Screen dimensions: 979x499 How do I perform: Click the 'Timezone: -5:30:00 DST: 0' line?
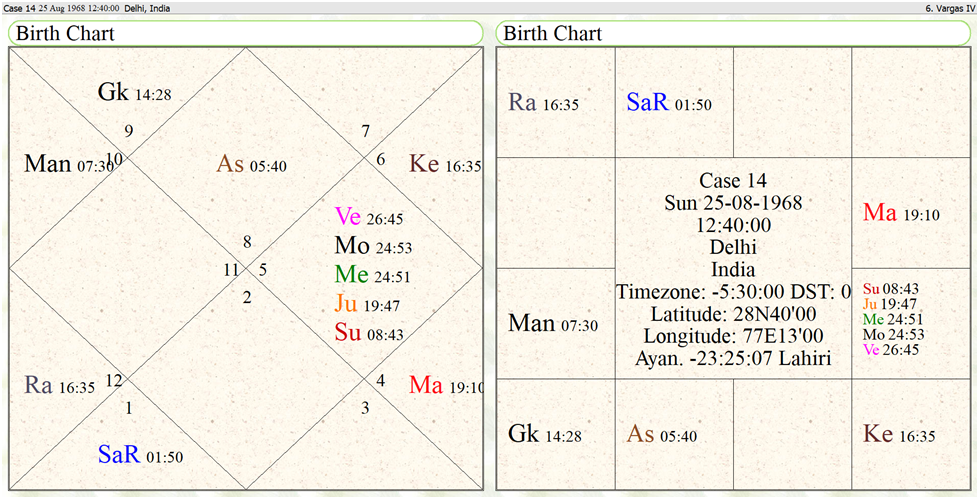[733, 292]
